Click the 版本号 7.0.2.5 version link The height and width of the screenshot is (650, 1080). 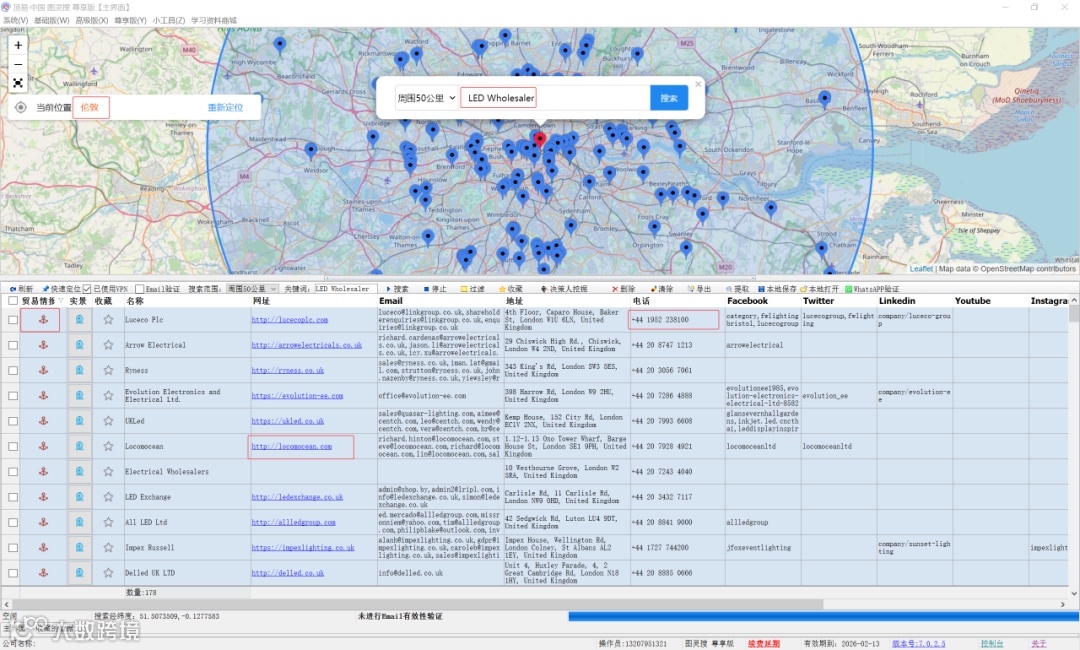point(918,643)
